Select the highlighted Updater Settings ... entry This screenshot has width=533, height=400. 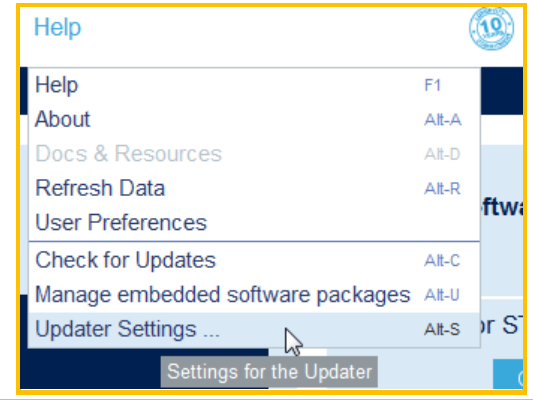(x=254, y=329)
